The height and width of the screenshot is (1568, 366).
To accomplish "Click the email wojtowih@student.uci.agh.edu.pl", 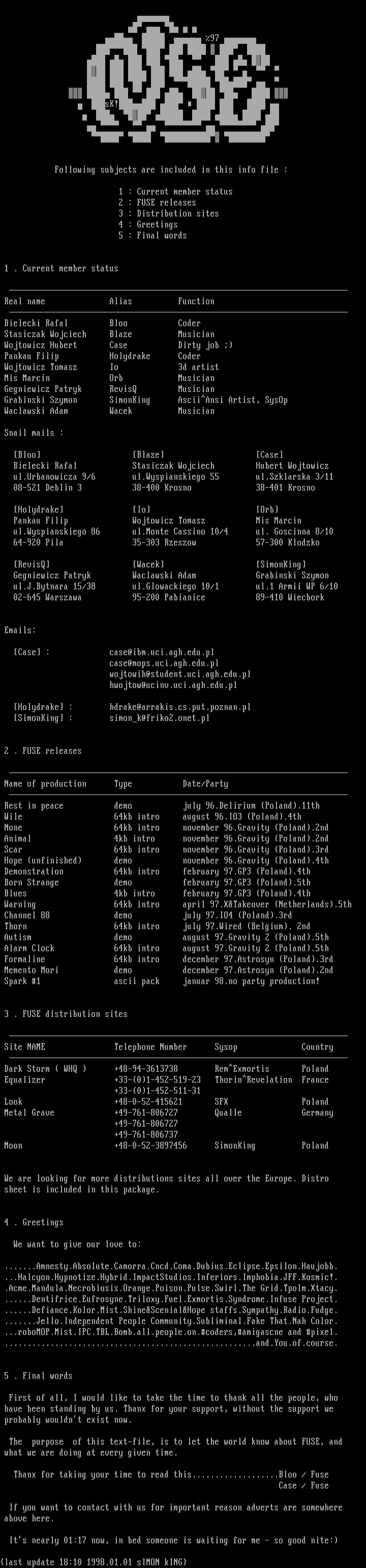I will coord(179,674).
